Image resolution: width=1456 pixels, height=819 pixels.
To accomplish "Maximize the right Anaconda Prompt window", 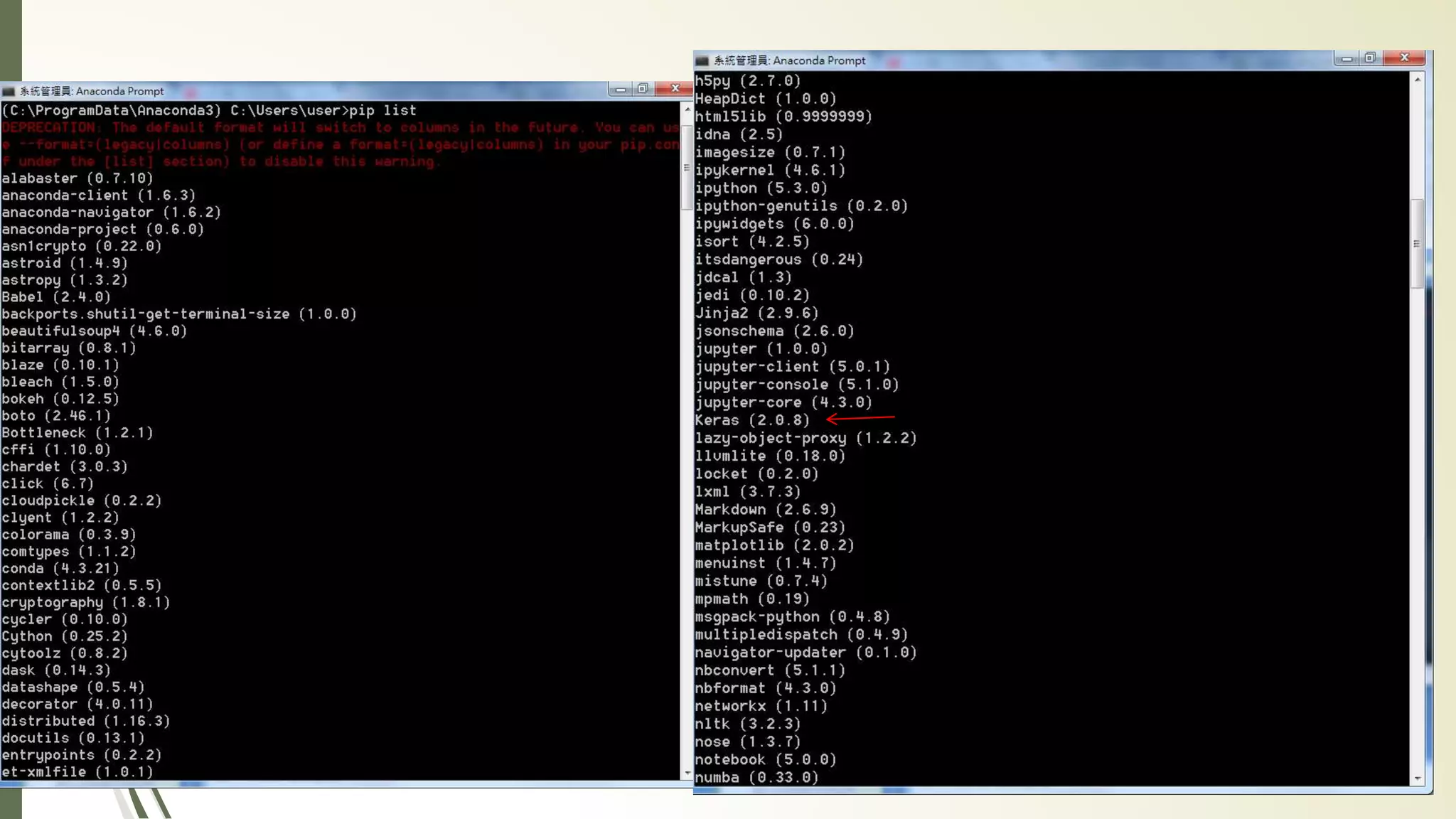I will (x=1370, y=58).
